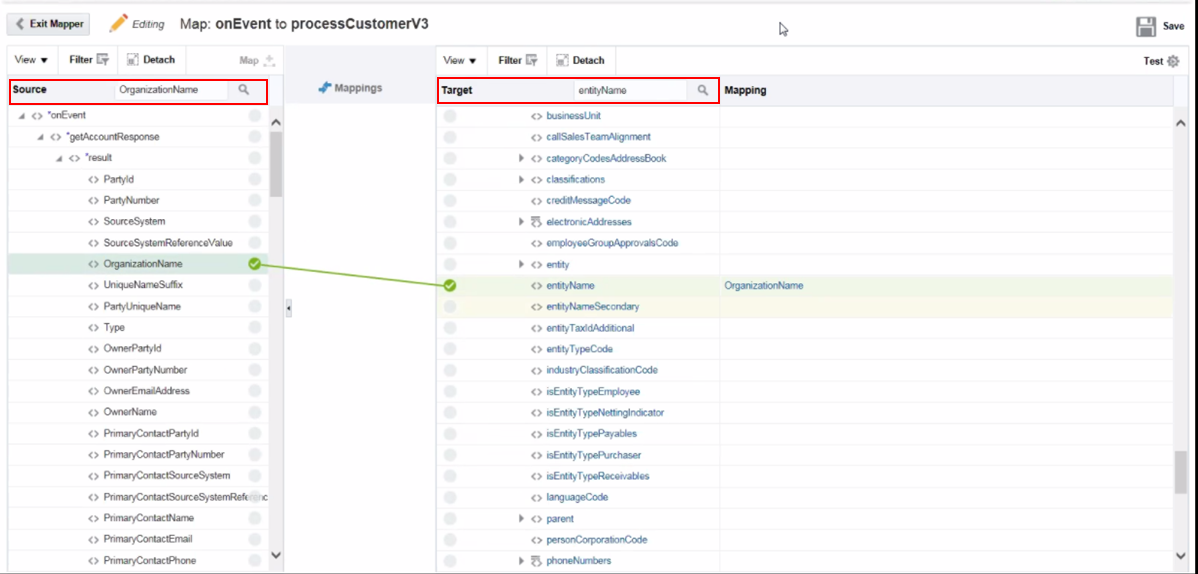Viewport: 1198px width, 574px height.
Task: Toggle the OrganizationName mapped green checkmark
Action: click(254, 264)
